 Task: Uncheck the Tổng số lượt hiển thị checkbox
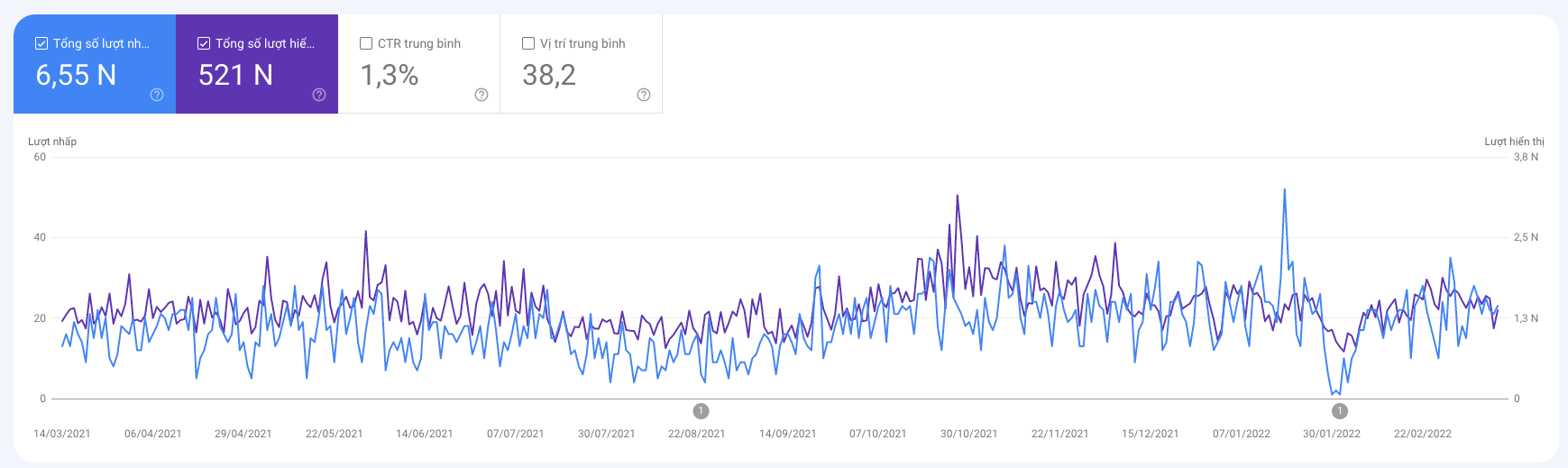point(204,43)
